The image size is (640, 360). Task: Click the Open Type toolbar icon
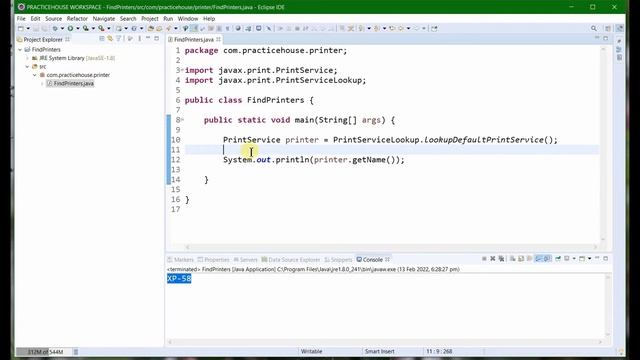[151, 28]
